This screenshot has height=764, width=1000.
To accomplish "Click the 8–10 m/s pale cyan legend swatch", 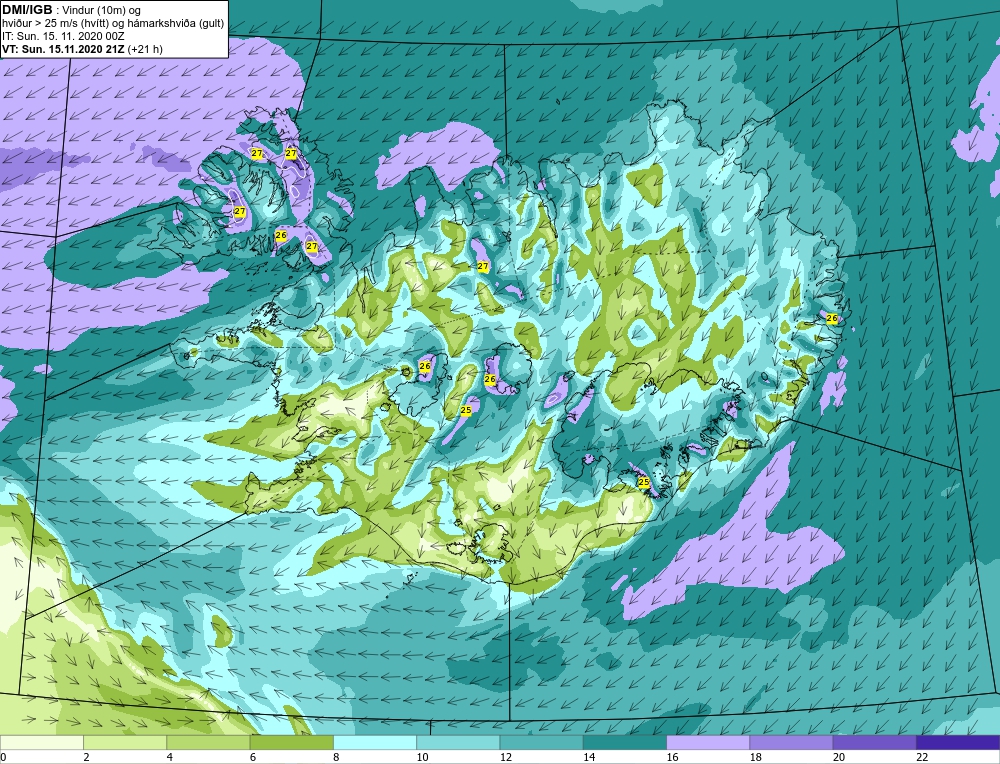I will (375, 742).
